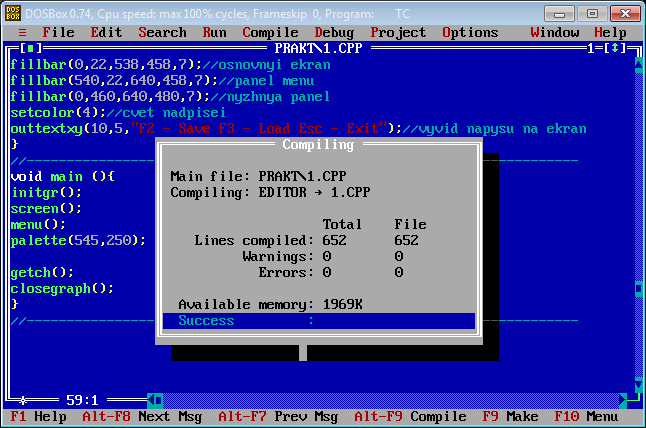Image resolution: width=646 pixels, height=428 pixels.
Task: Open the Project menu
Action: (x=398, y=33)
